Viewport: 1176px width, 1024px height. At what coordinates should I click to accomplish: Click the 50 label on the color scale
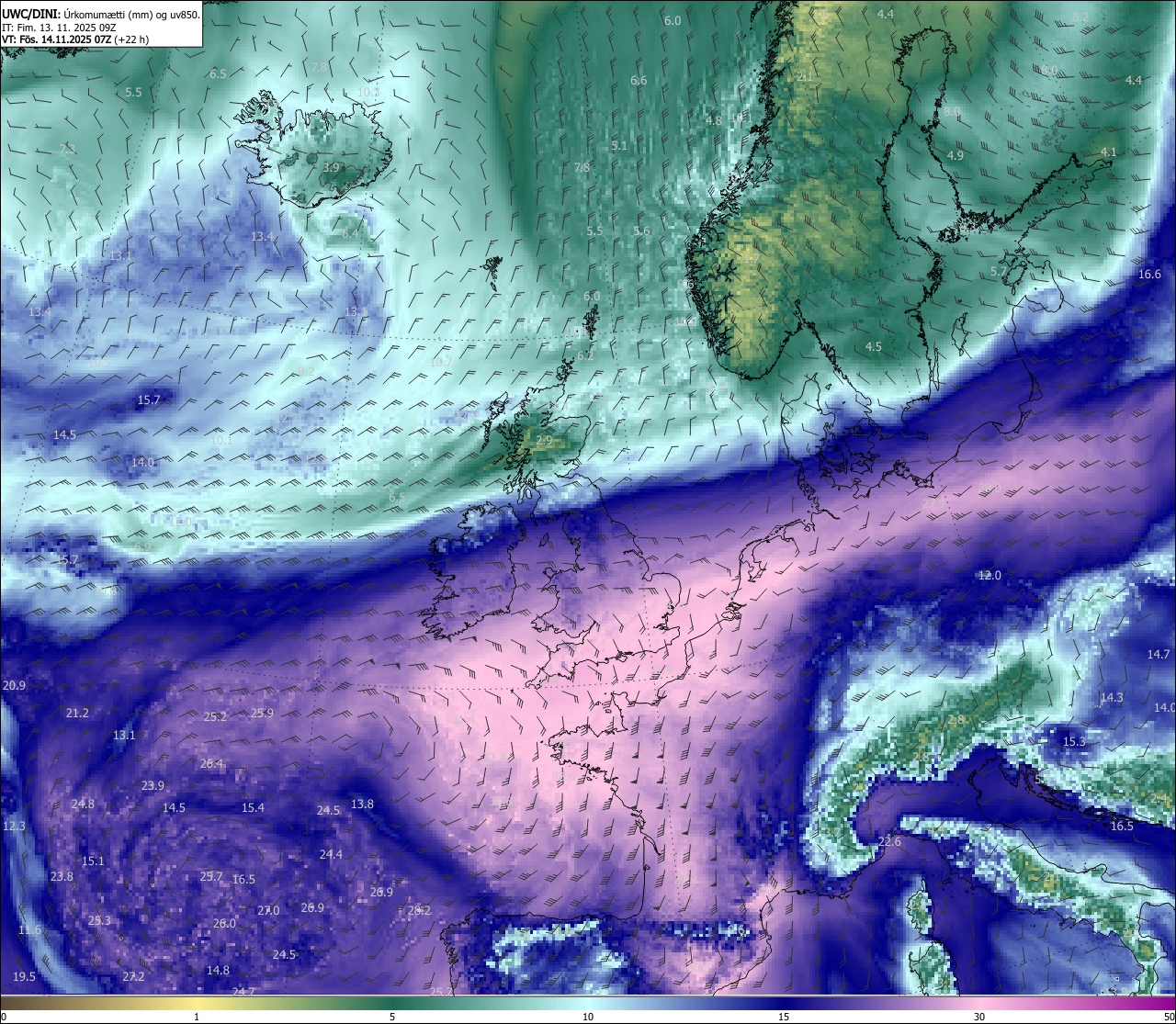coord(1169,1017)
